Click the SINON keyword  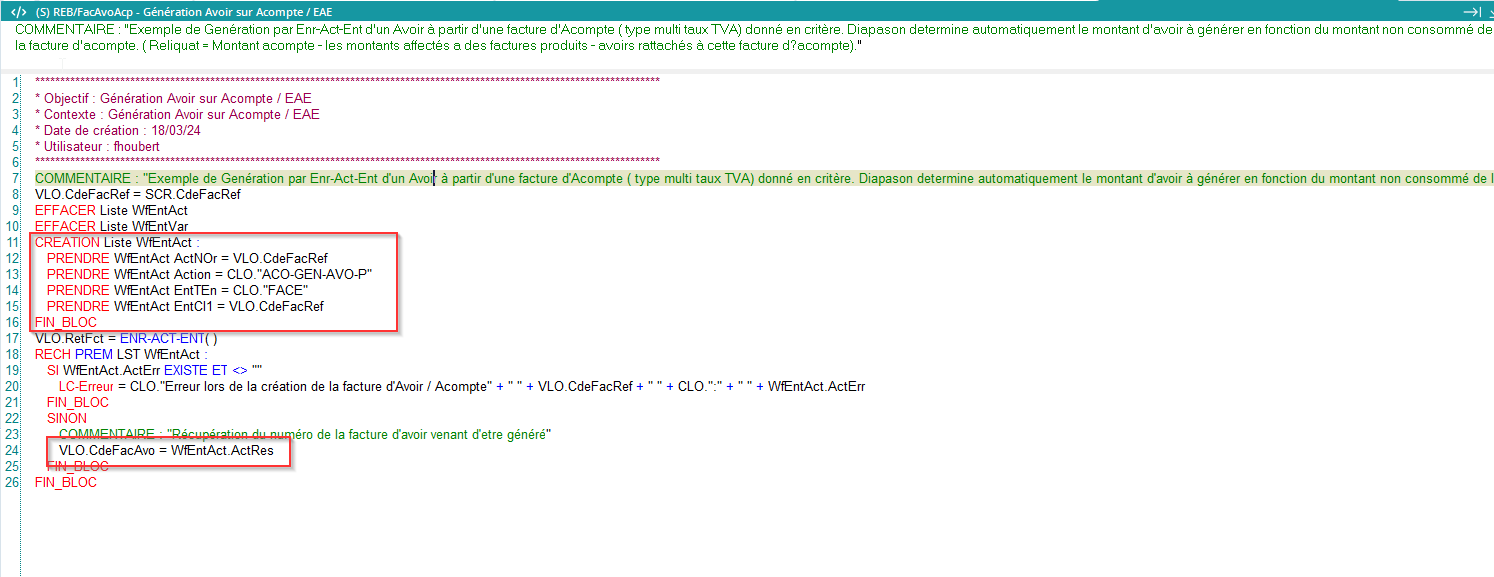click(67, 418)
